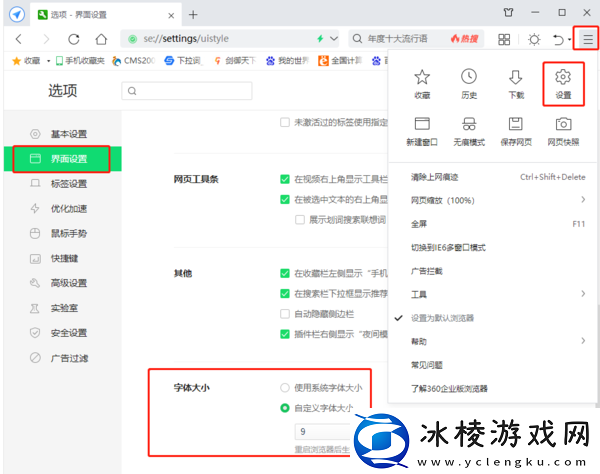The image size is (600, 474).
Task: Open dropdown arrow beside undo icon
Action: 569,39
